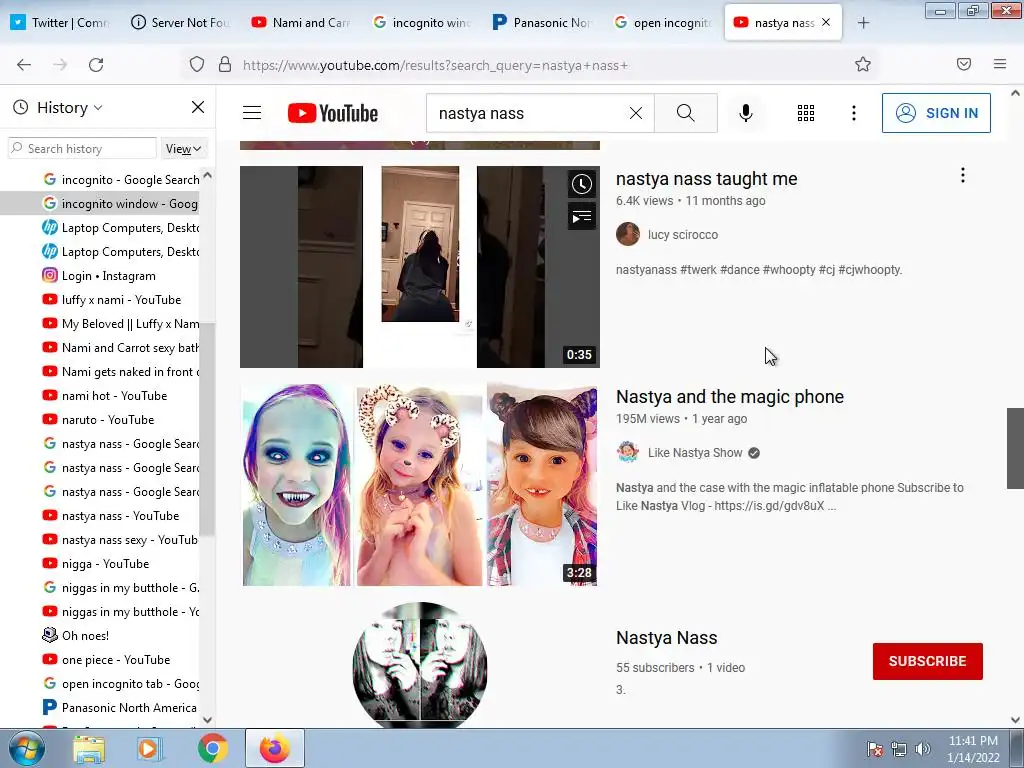
Task: Open 'incognito - Google Search' history entry
Action: click(121, 180)
